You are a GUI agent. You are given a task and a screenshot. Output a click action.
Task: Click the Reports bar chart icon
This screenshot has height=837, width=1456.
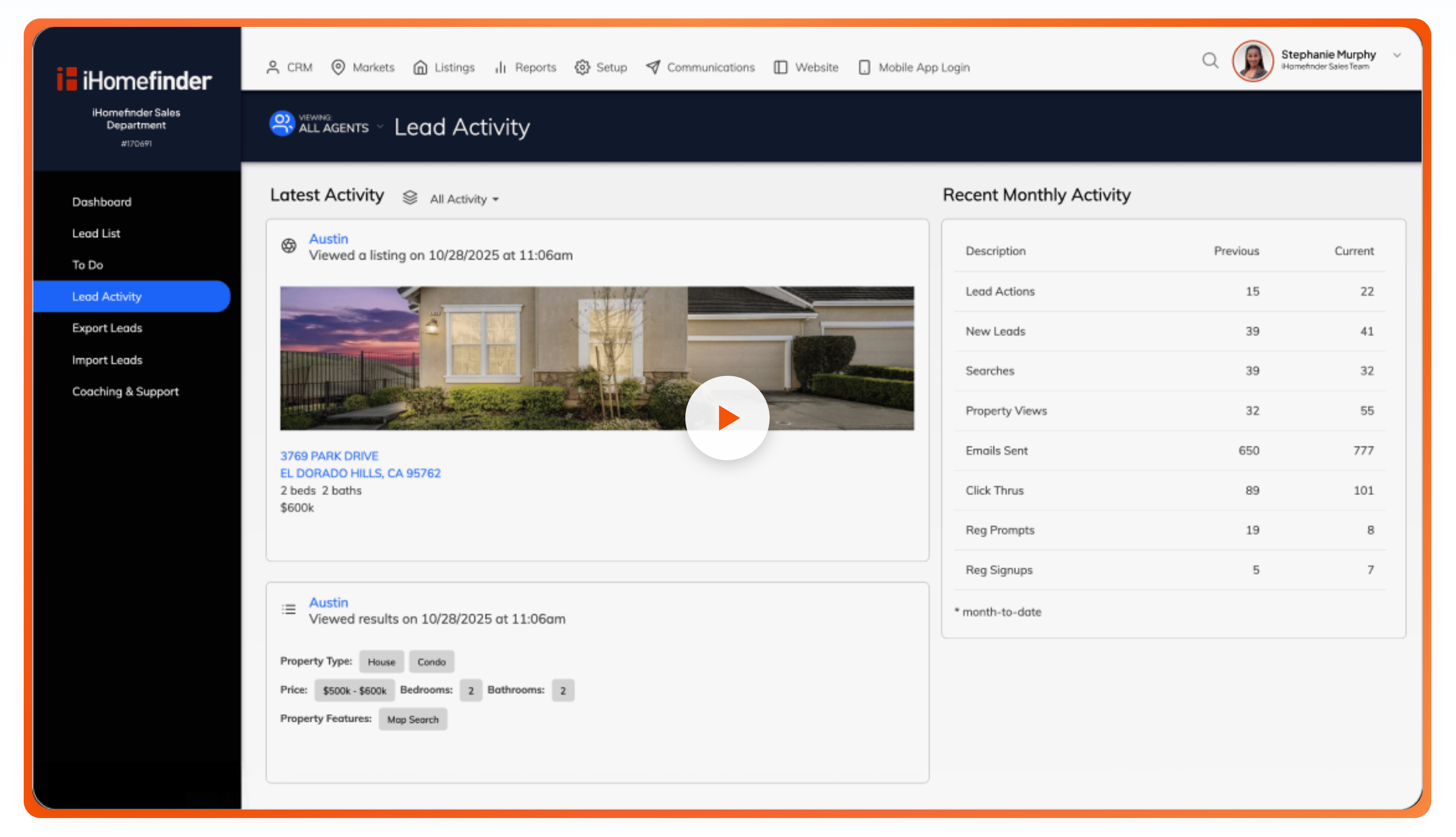click(500, 67)
